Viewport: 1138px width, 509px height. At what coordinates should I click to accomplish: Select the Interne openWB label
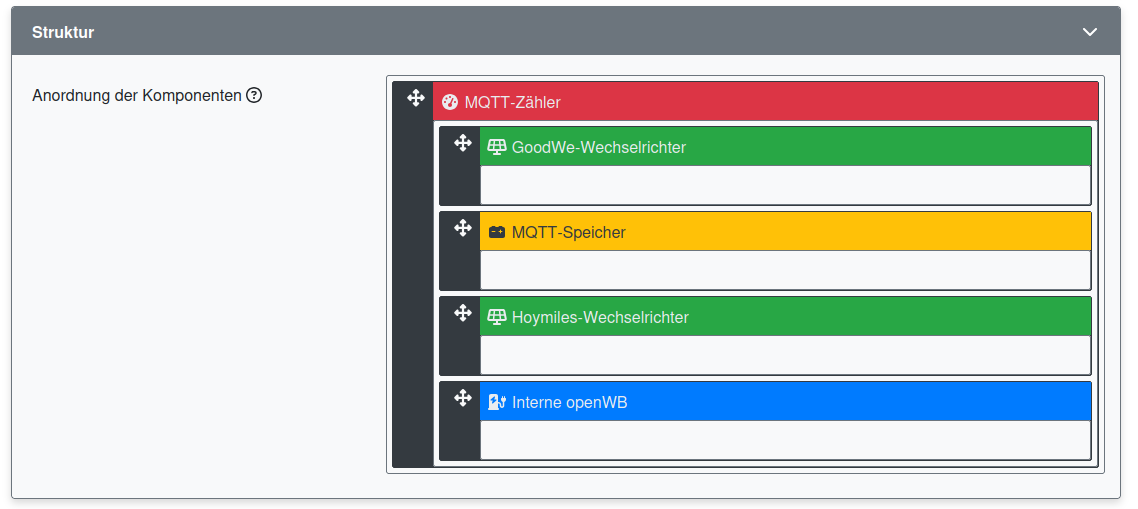pyautogui.click(x=570, y=402)
